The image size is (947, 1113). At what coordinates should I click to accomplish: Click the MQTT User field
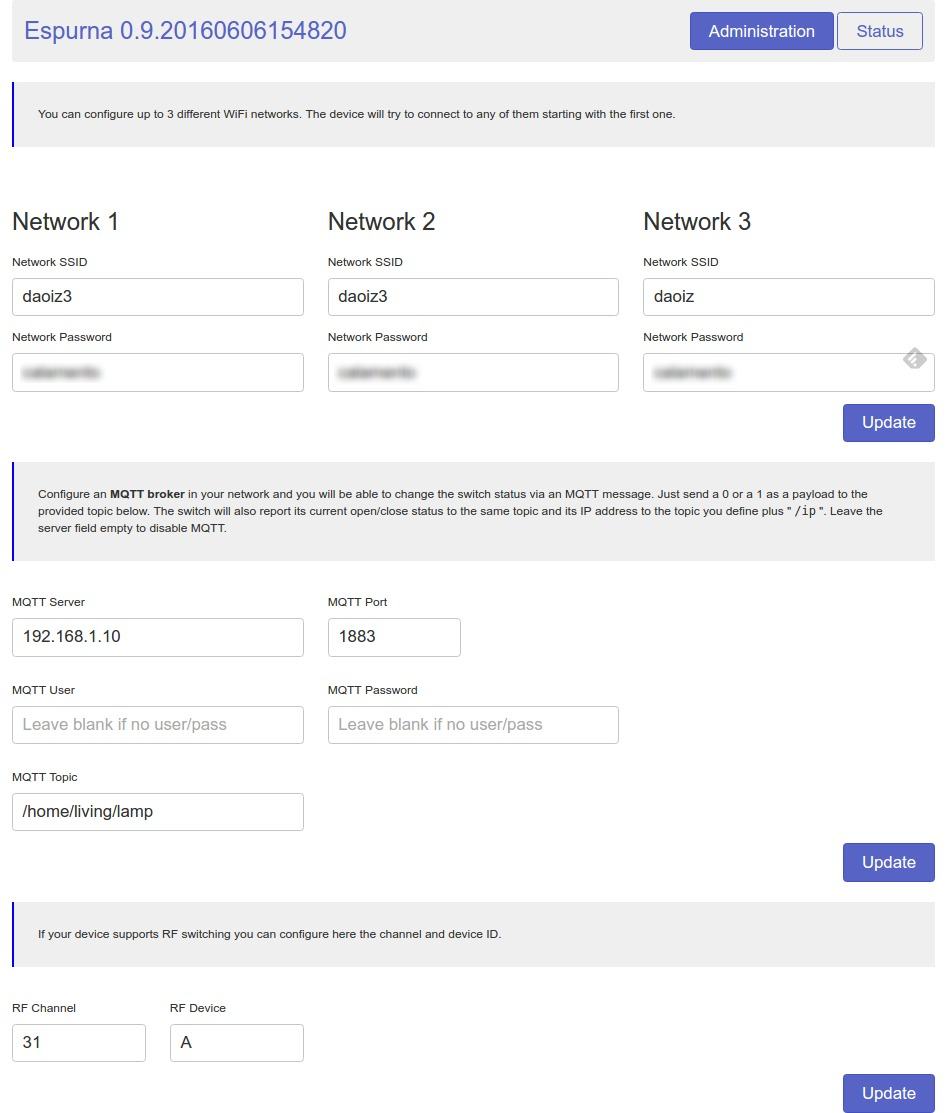[x=158, y=725]
